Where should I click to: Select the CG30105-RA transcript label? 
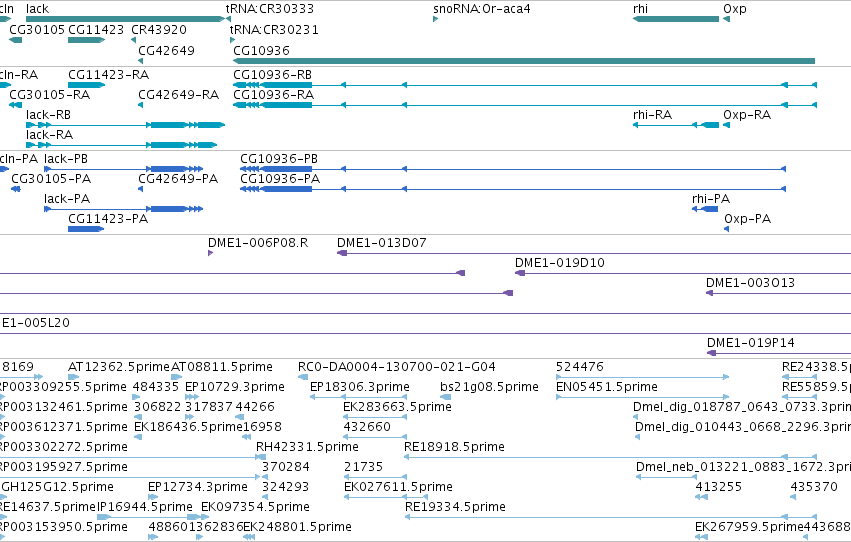pos(49,94)
